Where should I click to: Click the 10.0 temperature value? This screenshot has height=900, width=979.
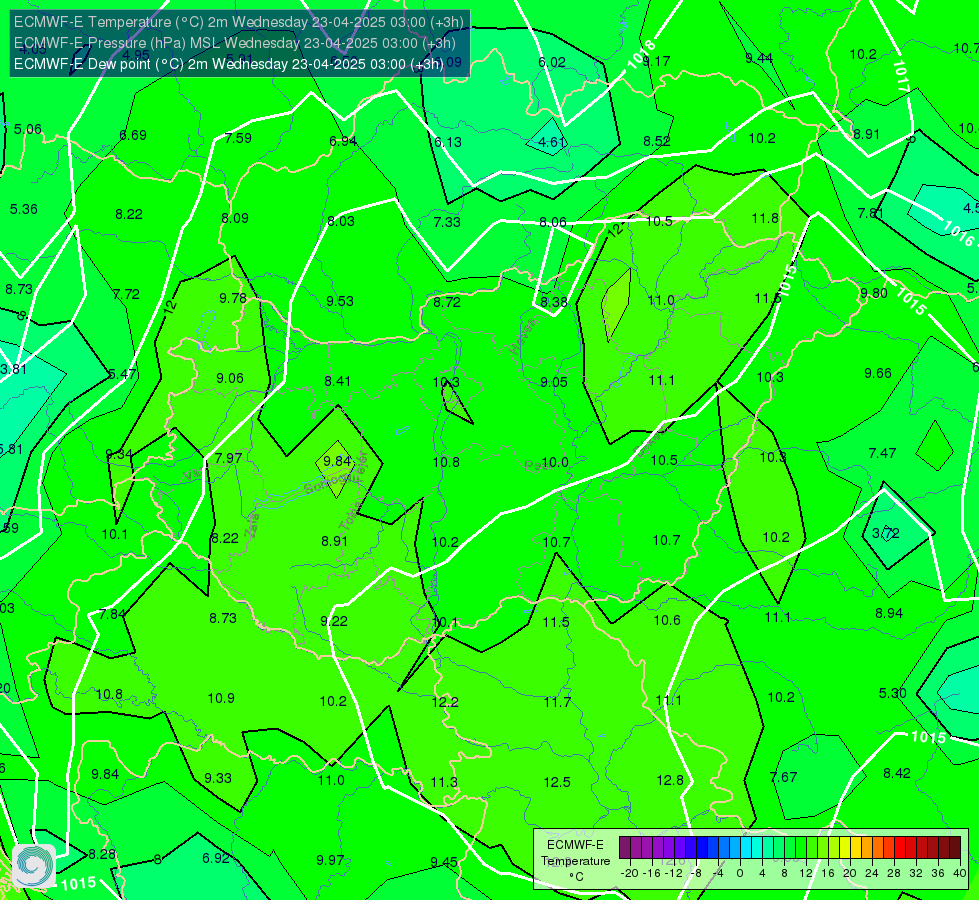555,462
